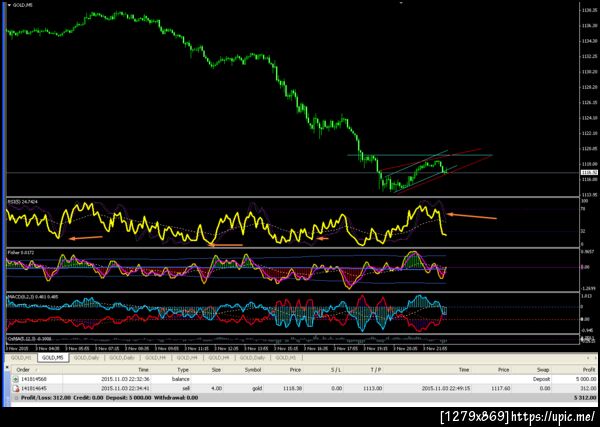Viewport: 600px width, 427px height.
Task: Select order number 141814645
Action: (x=33, y=388)
